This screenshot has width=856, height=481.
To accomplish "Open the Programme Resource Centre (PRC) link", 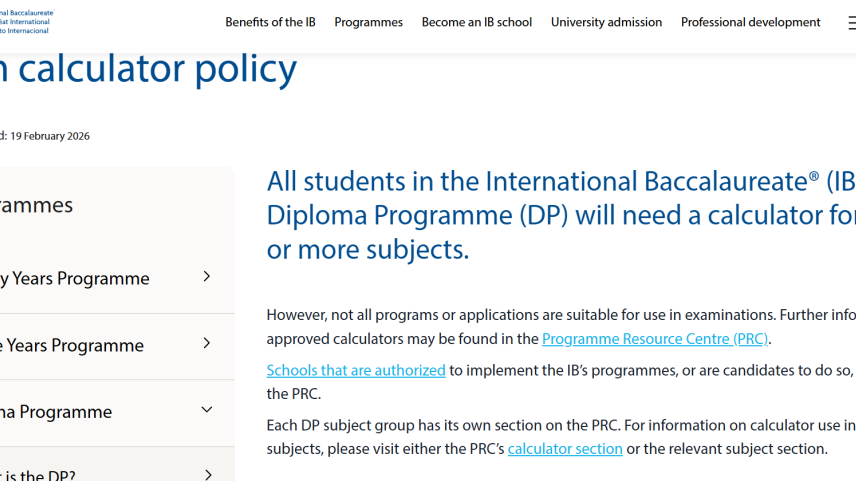I will 654,339.
